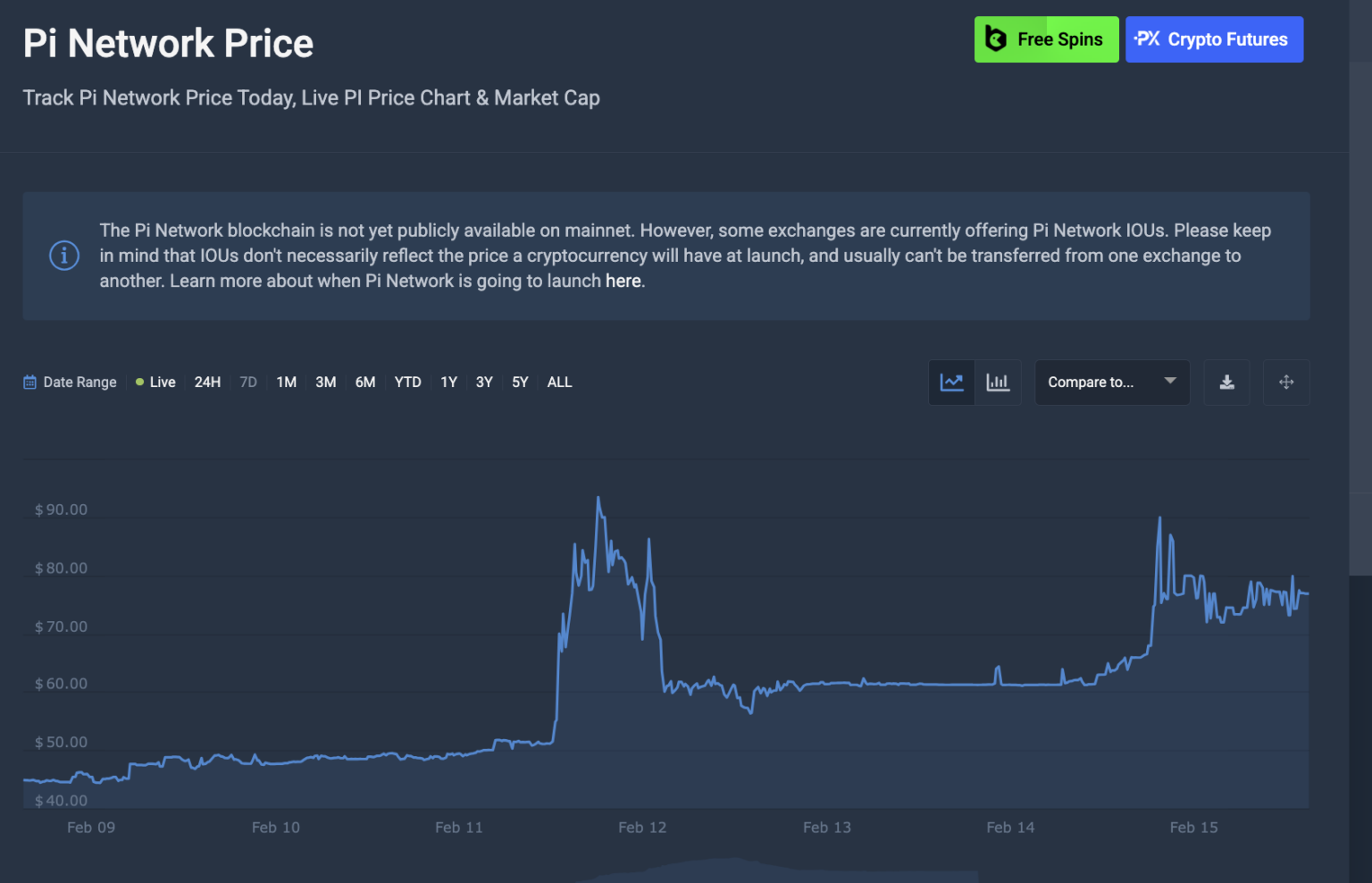Click the Bitcasino logo on Free Spins
The width and height of the screenshot is (1372, 883).
click(x=996, y=38)
